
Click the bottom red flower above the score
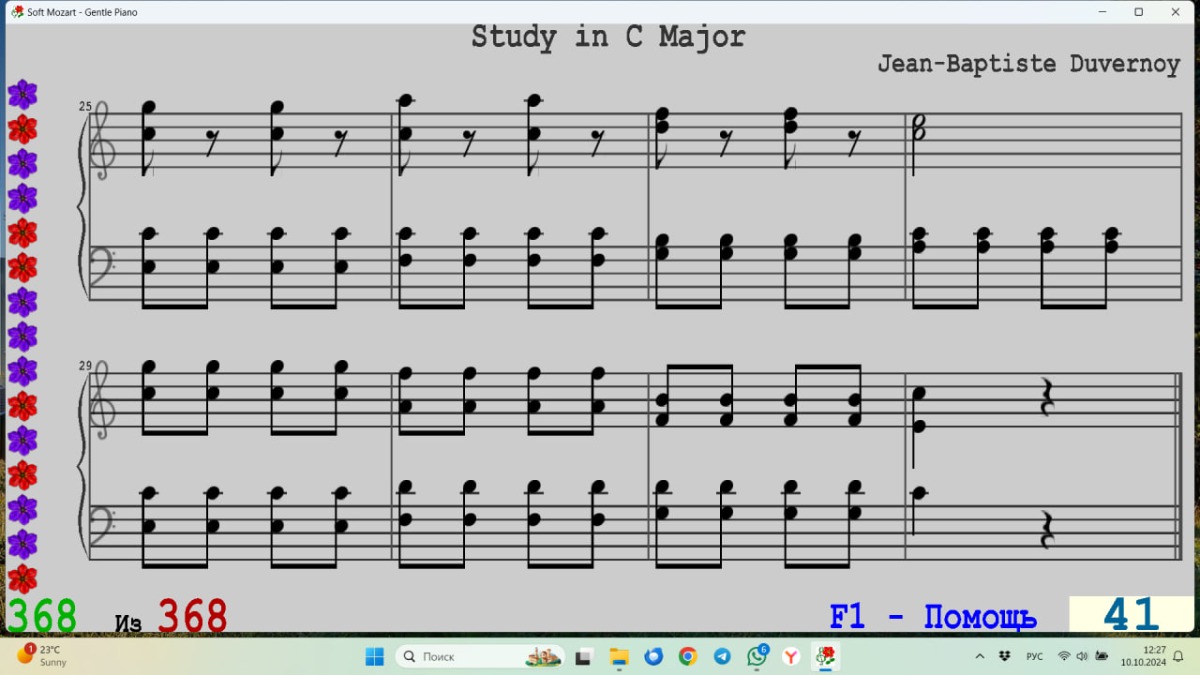(x=22, y=578)
